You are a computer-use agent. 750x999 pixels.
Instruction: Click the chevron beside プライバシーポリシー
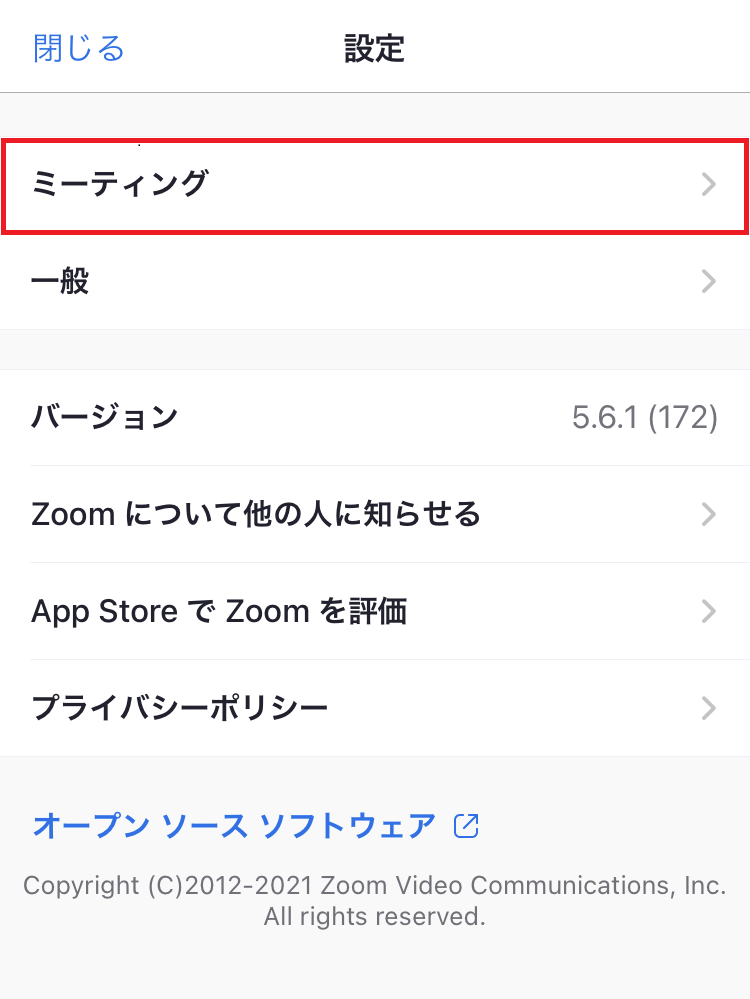click(x=708, y=708)
